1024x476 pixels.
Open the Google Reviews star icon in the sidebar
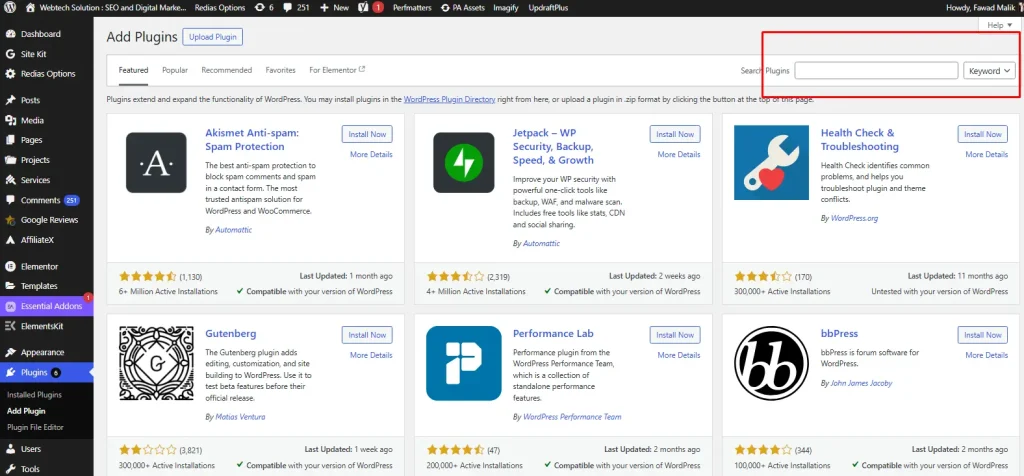pos(10,220)
